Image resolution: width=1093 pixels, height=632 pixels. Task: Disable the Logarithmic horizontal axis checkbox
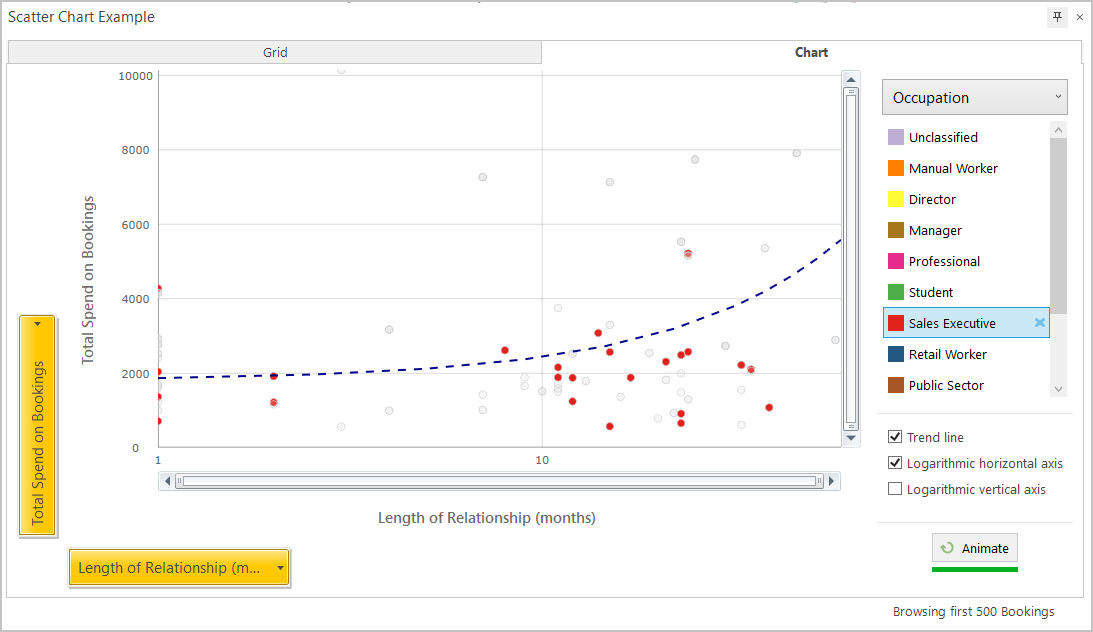[895, 463]
